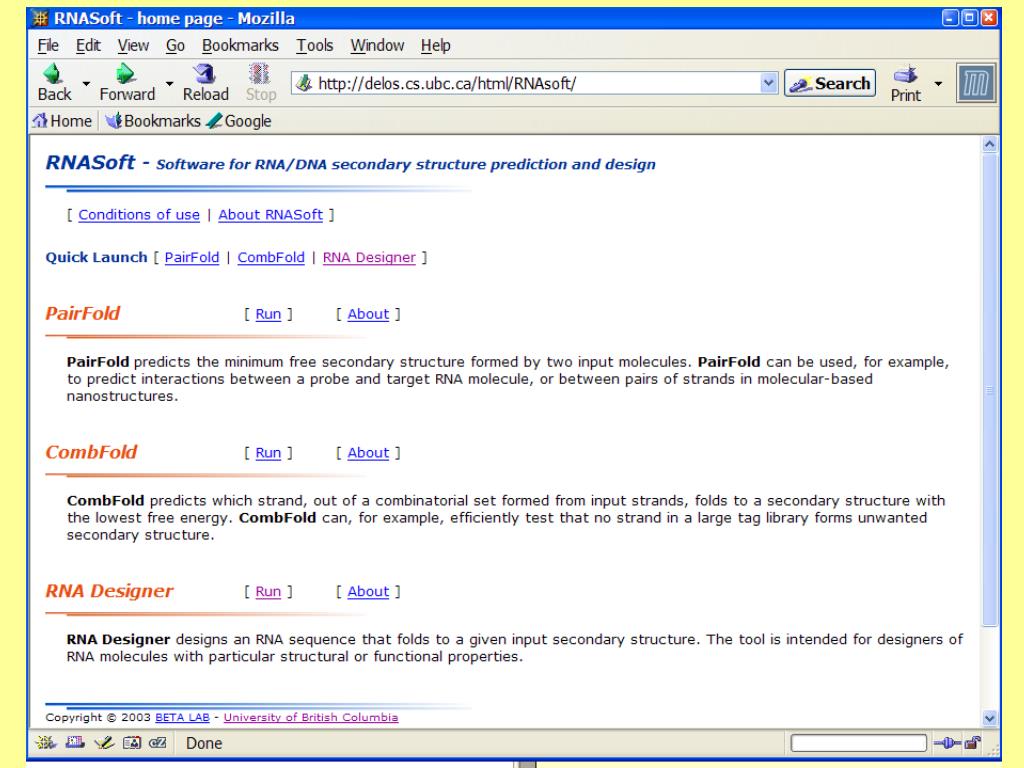Open the Google bookmark
This screenshot has width=1024, height=768.
[x=239, y=121]
